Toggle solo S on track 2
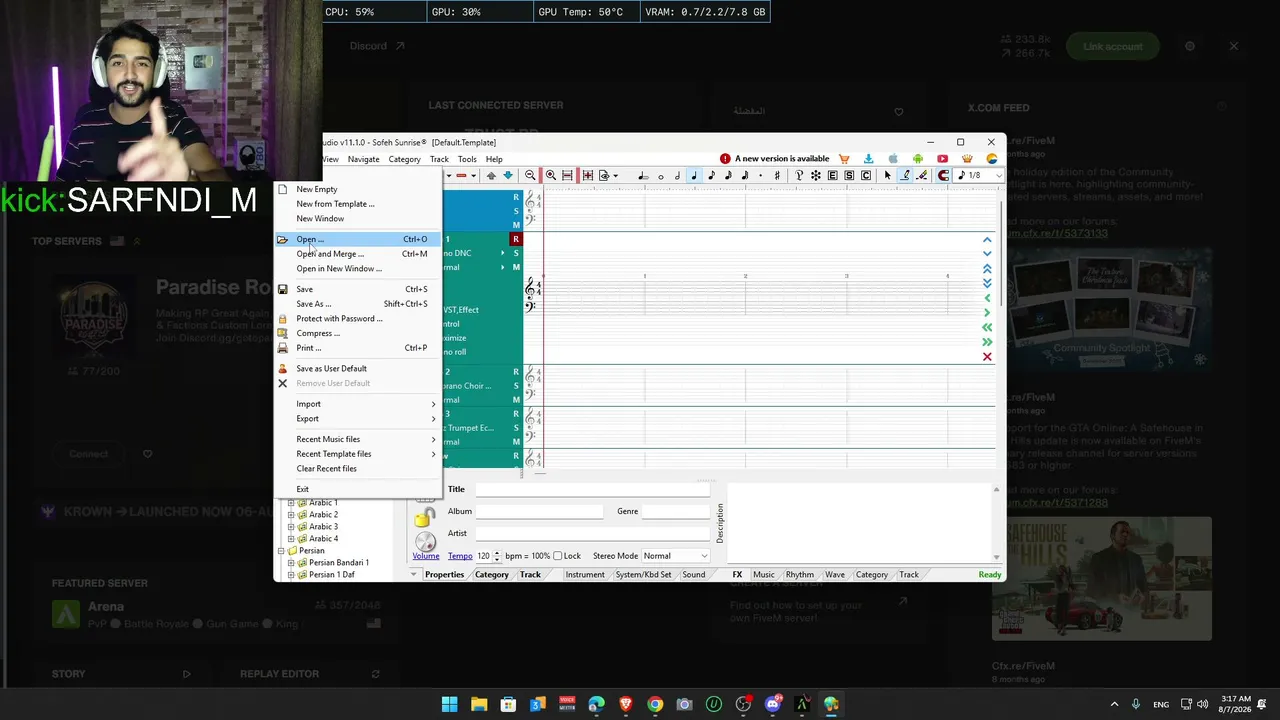Image resolution: width=1280 pixels, height=720 pixels. pyautogui.click(x=516, y=386)
